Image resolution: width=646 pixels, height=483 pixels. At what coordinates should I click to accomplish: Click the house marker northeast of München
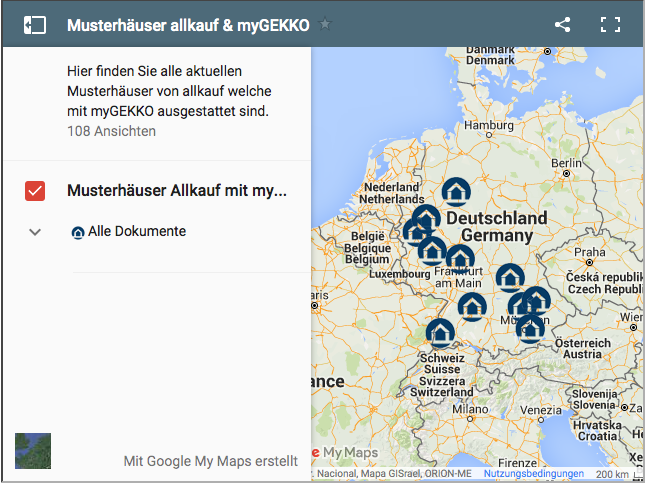point(536,300)
